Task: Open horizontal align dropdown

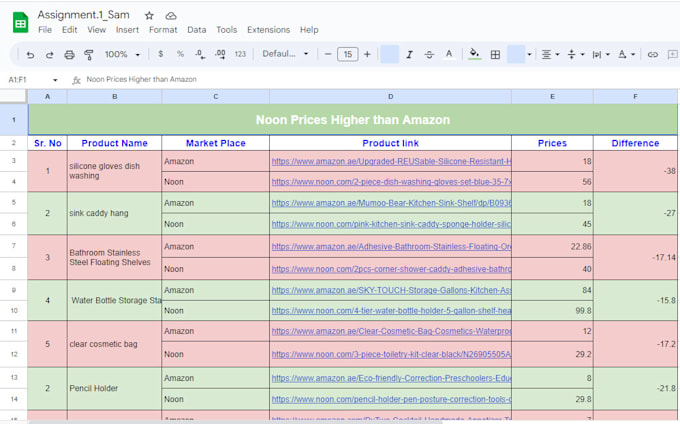Action: coord(550,55)
